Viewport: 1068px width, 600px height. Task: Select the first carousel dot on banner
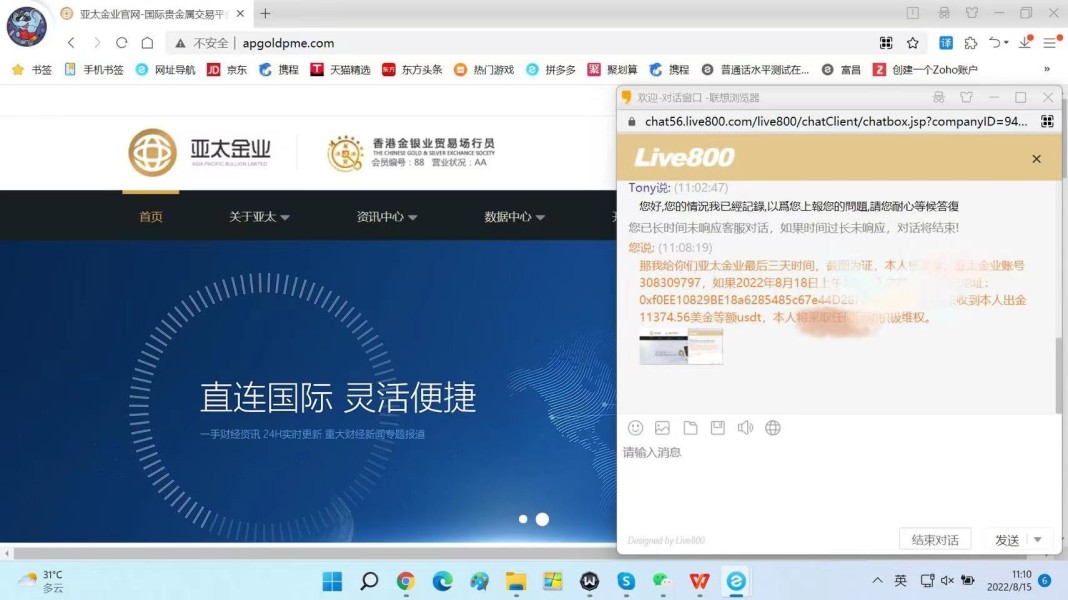coord(523,519)
